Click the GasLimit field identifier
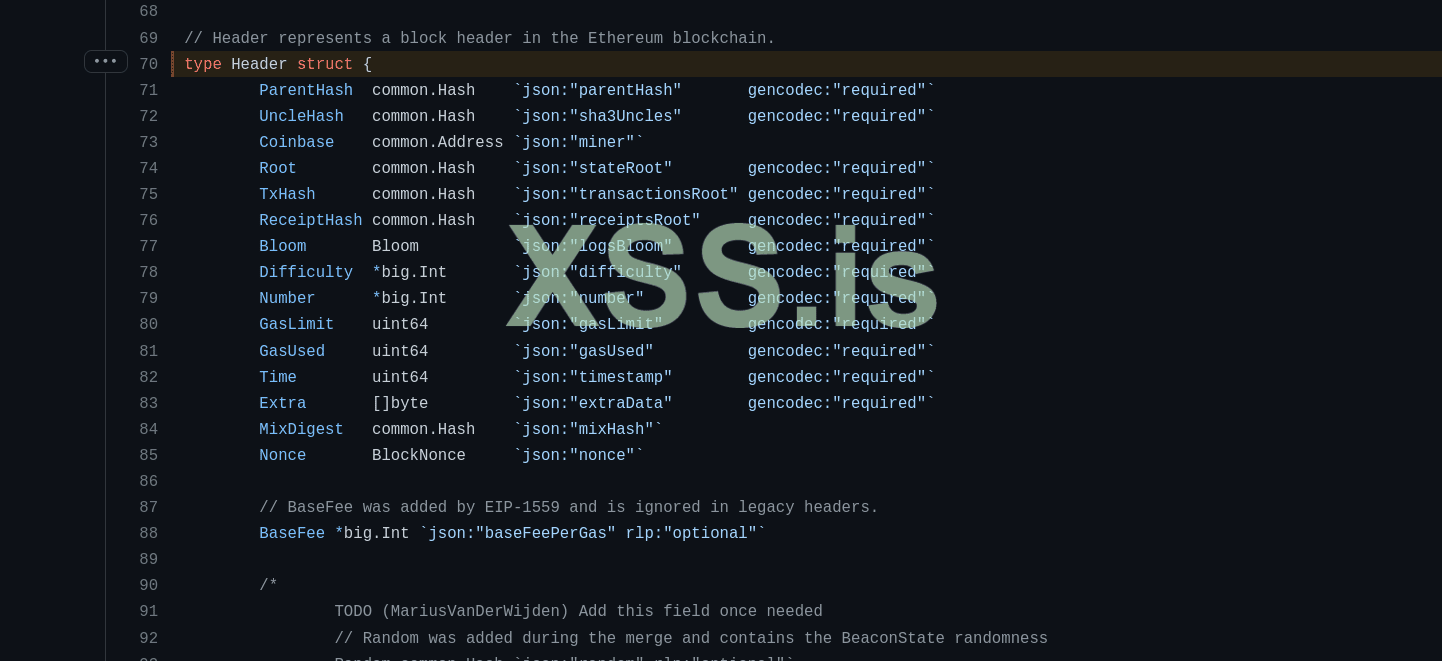Viewport: 1442px width, 661px height. tap(296, 325)
